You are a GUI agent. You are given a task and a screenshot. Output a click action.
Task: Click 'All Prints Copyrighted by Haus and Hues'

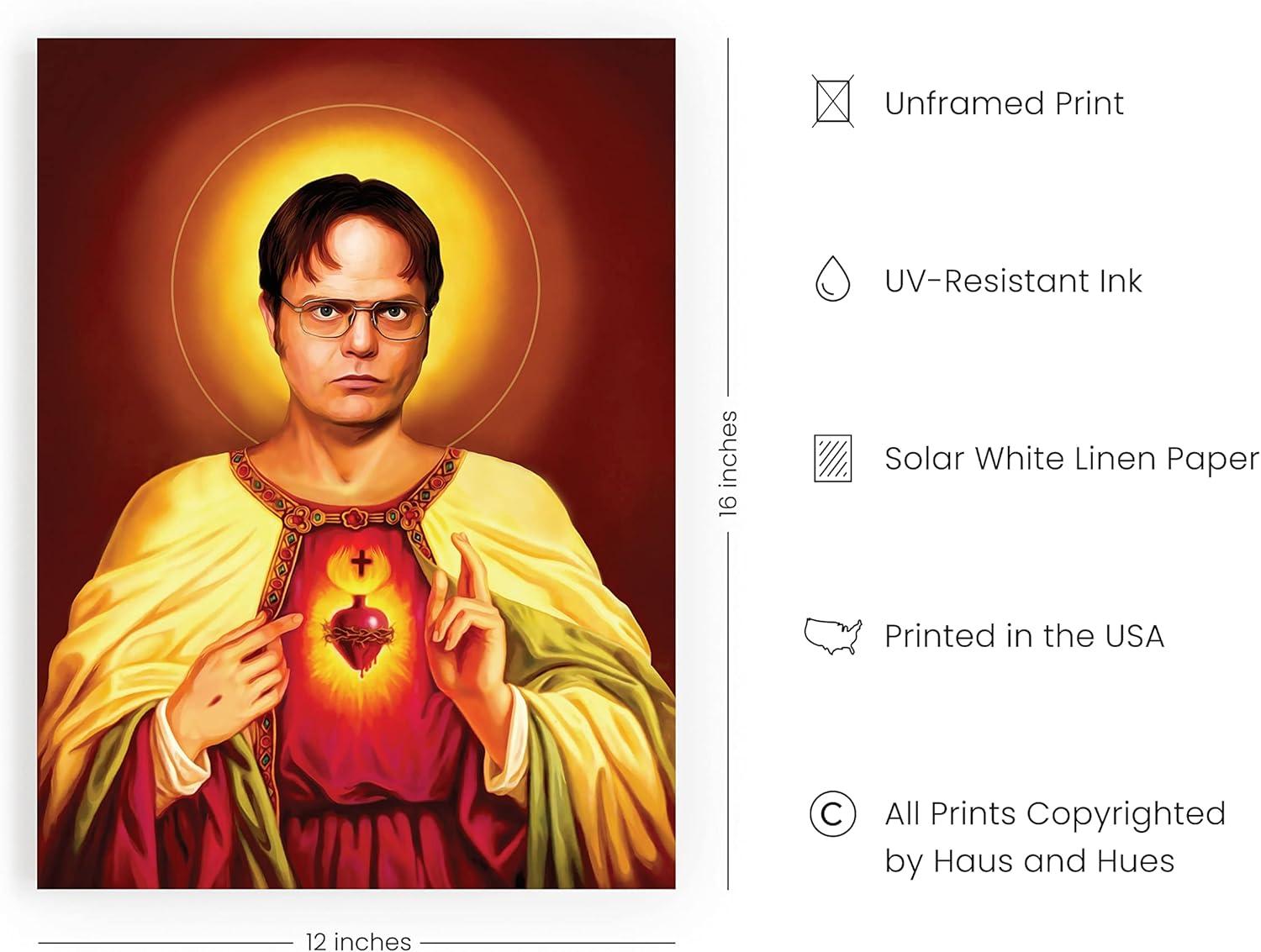(x=1055, y=837)
